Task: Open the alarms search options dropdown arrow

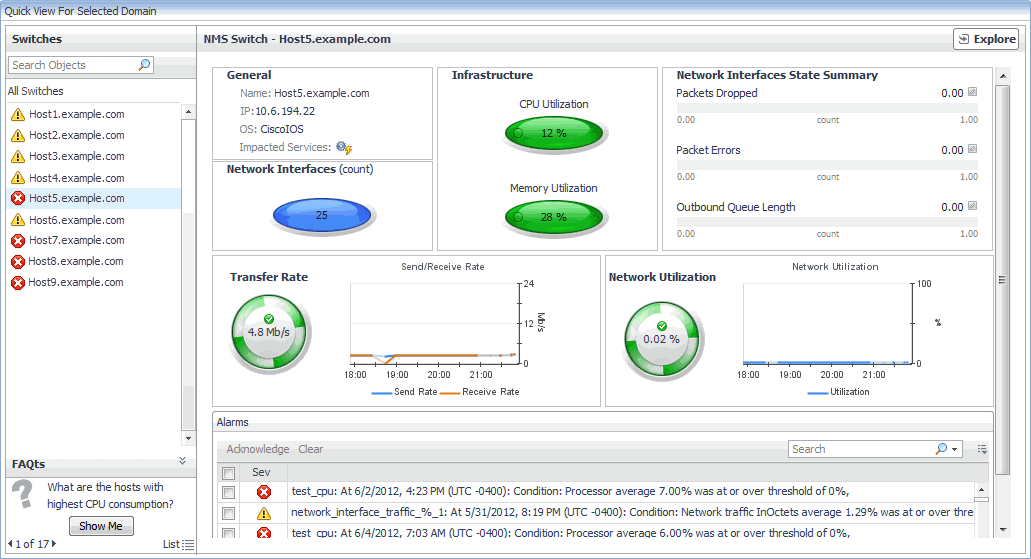Action: coord(955,449)
